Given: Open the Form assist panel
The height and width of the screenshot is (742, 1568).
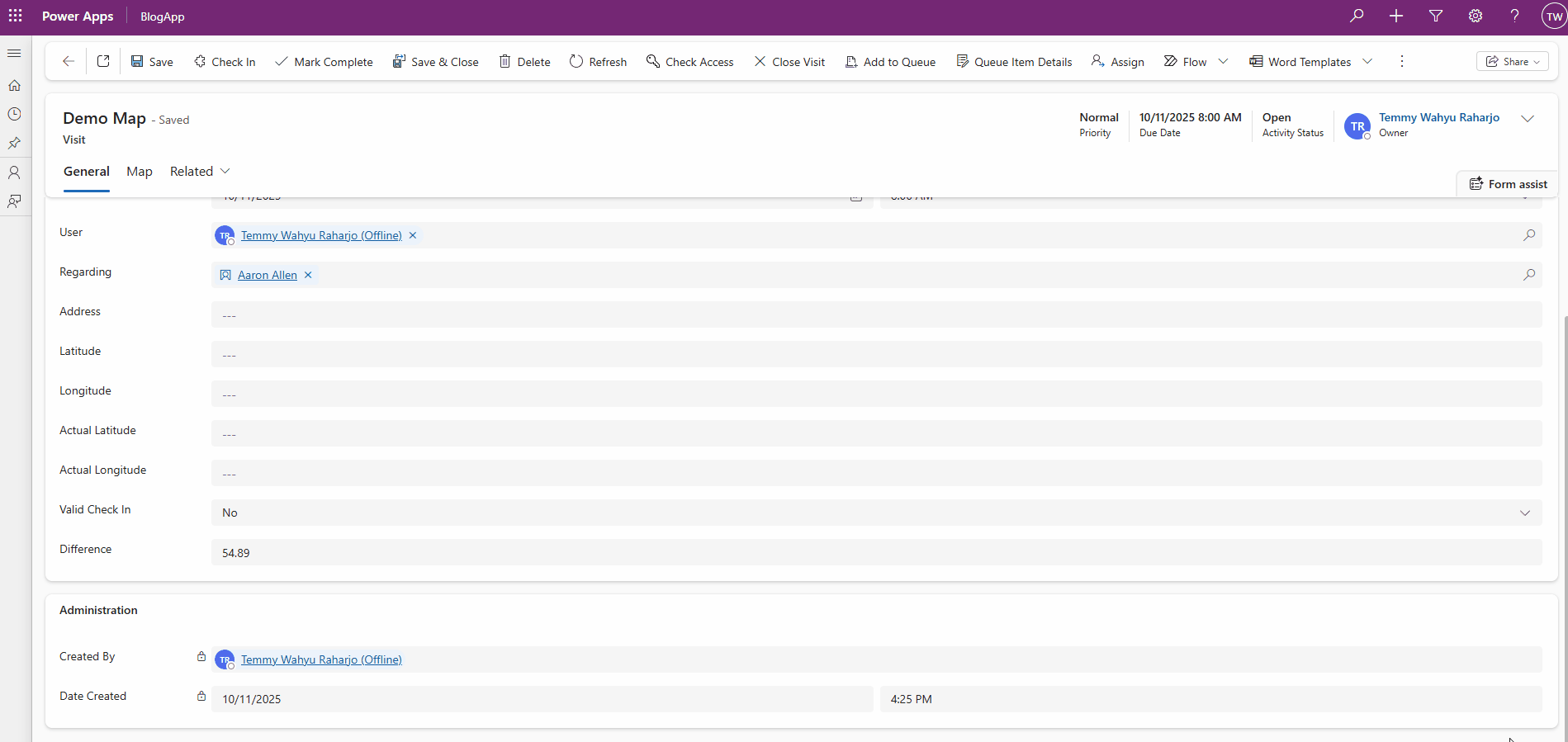Looking at the screenshot, I should (1508, 184).
